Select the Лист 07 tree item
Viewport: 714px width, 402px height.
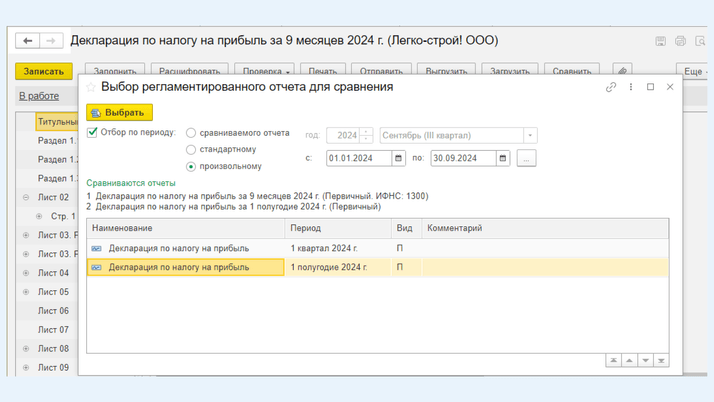click(53, 330)
